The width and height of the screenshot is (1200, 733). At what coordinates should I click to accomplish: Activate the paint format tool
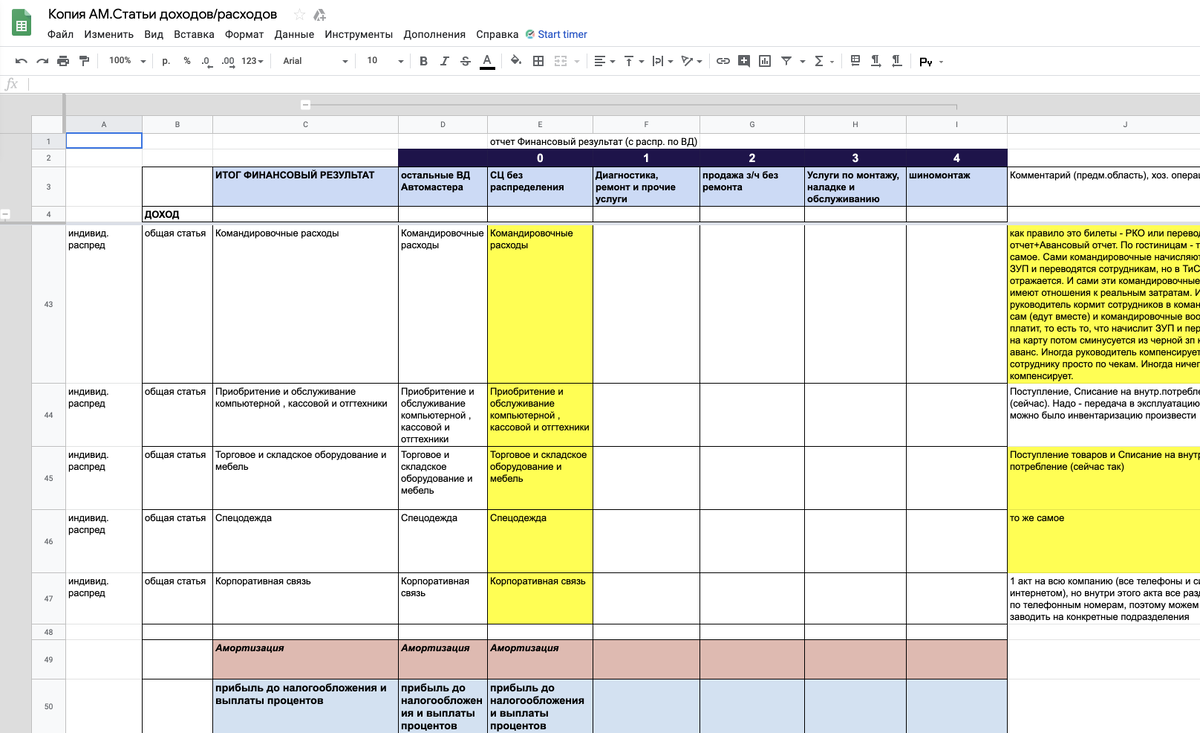pyautogui.click(x=84, y=61)
